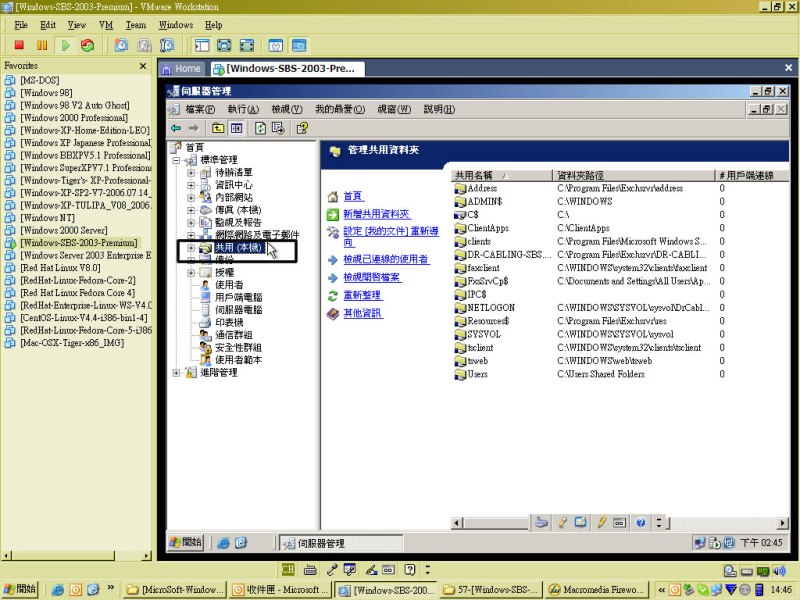Click the Favorites panel horizontal scrollbar
Screen dimensions: 800x600
pyautogui.click(x=77, y=556)
